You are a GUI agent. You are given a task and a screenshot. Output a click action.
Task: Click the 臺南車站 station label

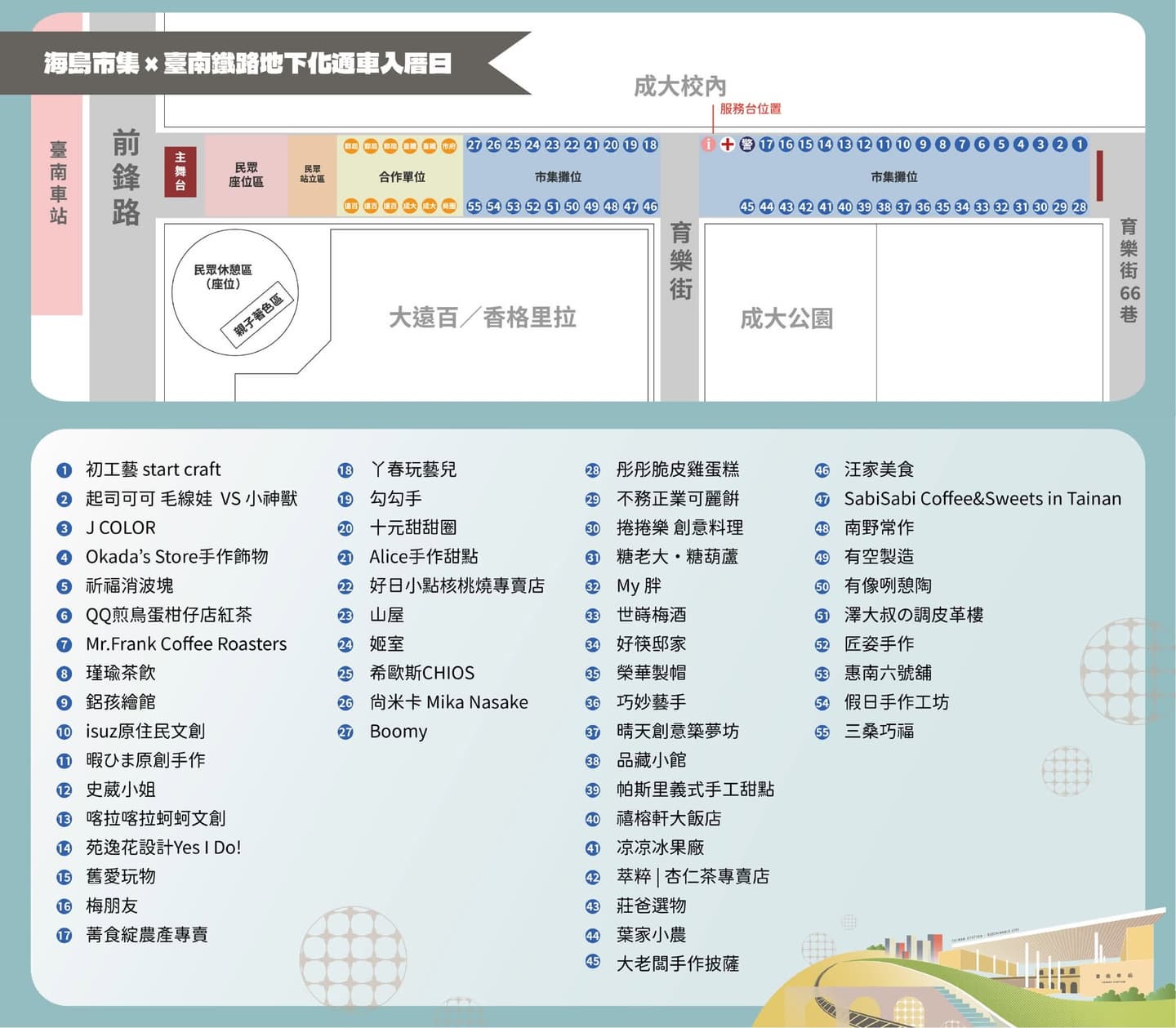click(58, 182)
